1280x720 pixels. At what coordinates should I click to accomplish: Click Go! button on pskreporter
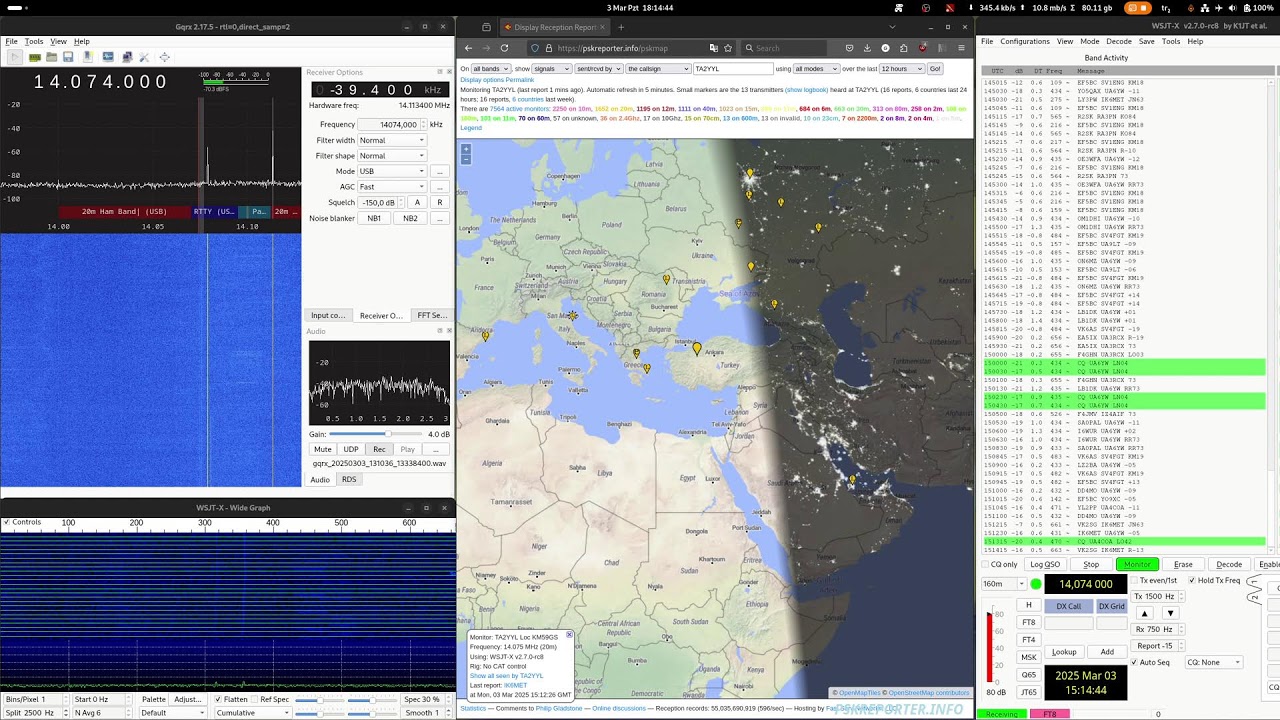tap(935, 68)
